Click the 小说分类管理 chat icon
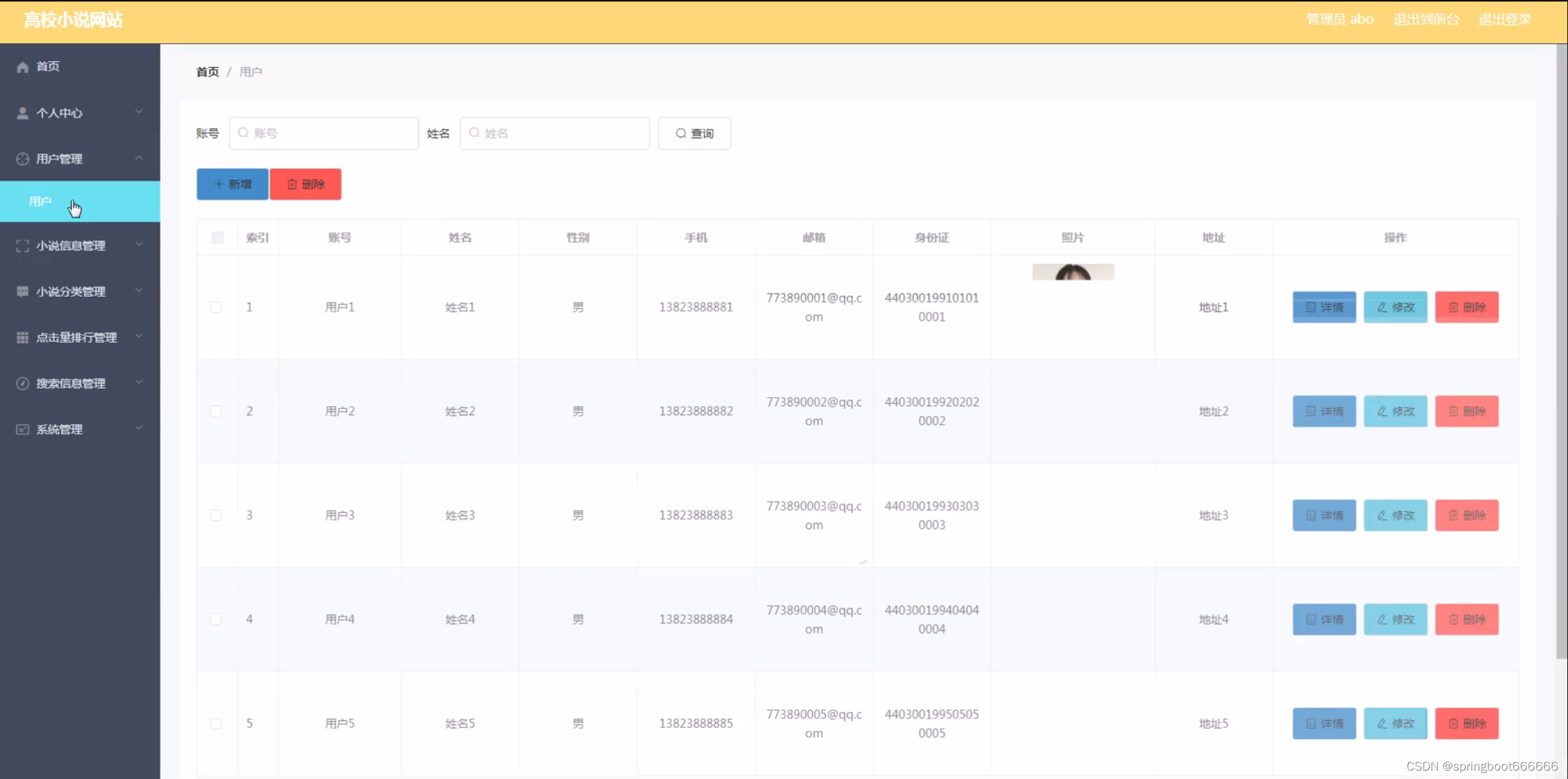The image size is (1568, 779). (x=23, y=292)
